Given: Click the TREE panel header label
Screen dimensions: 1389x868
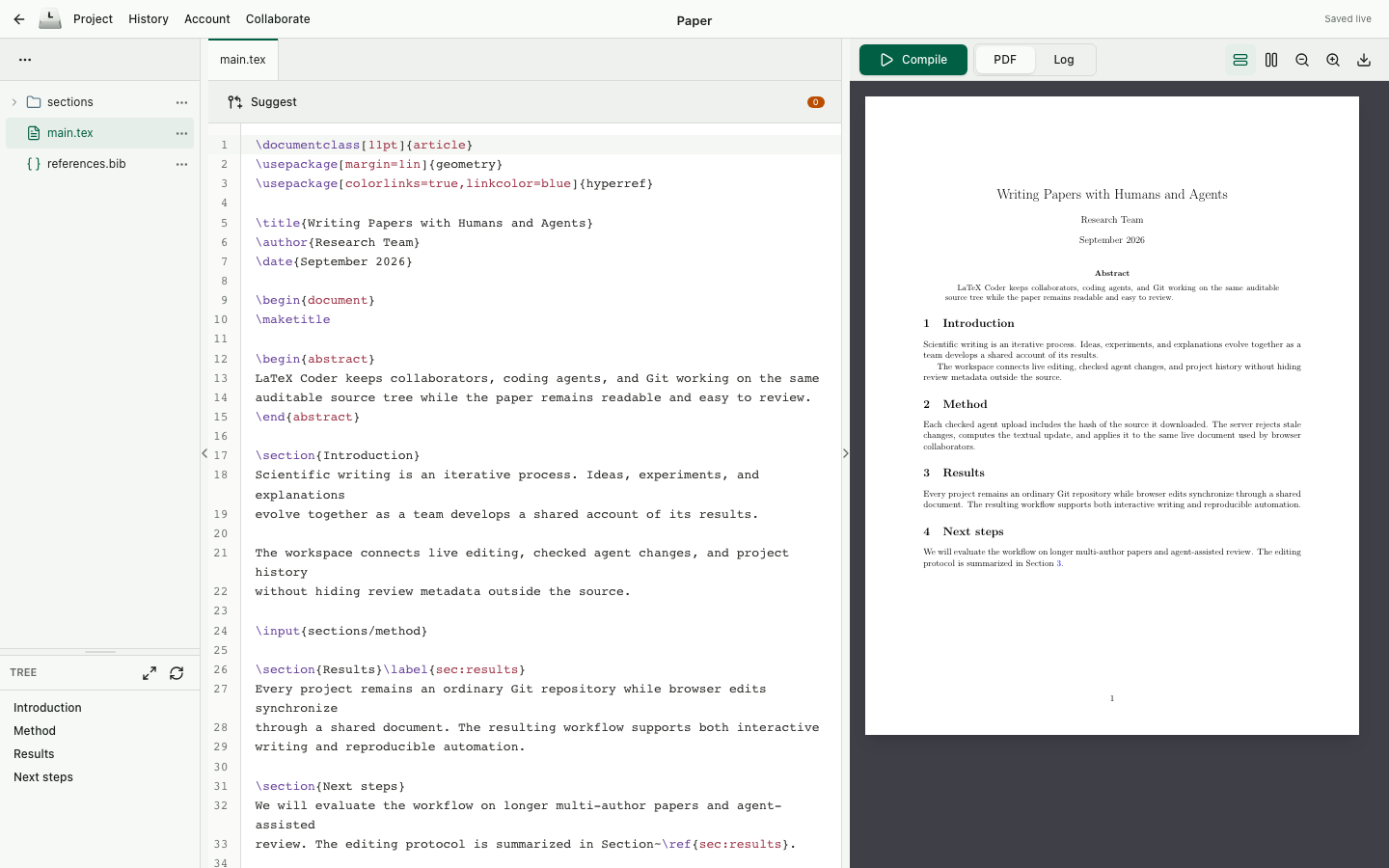Looking at the screenshot, I should point(23,673).
